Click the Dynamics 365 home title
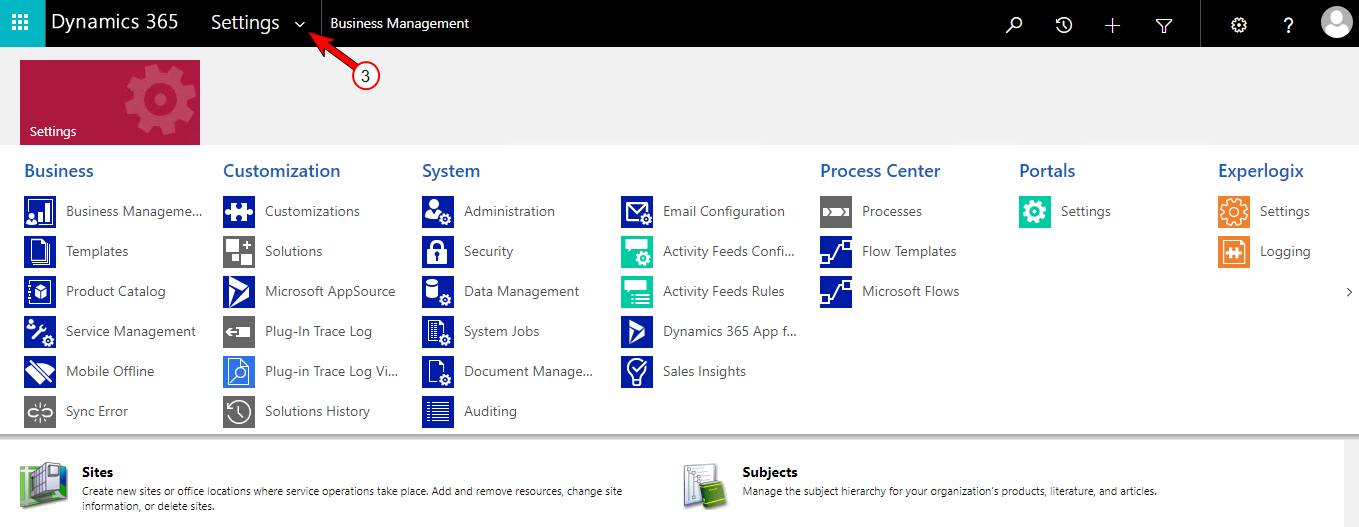1359x527 pixels. [115, 22]
